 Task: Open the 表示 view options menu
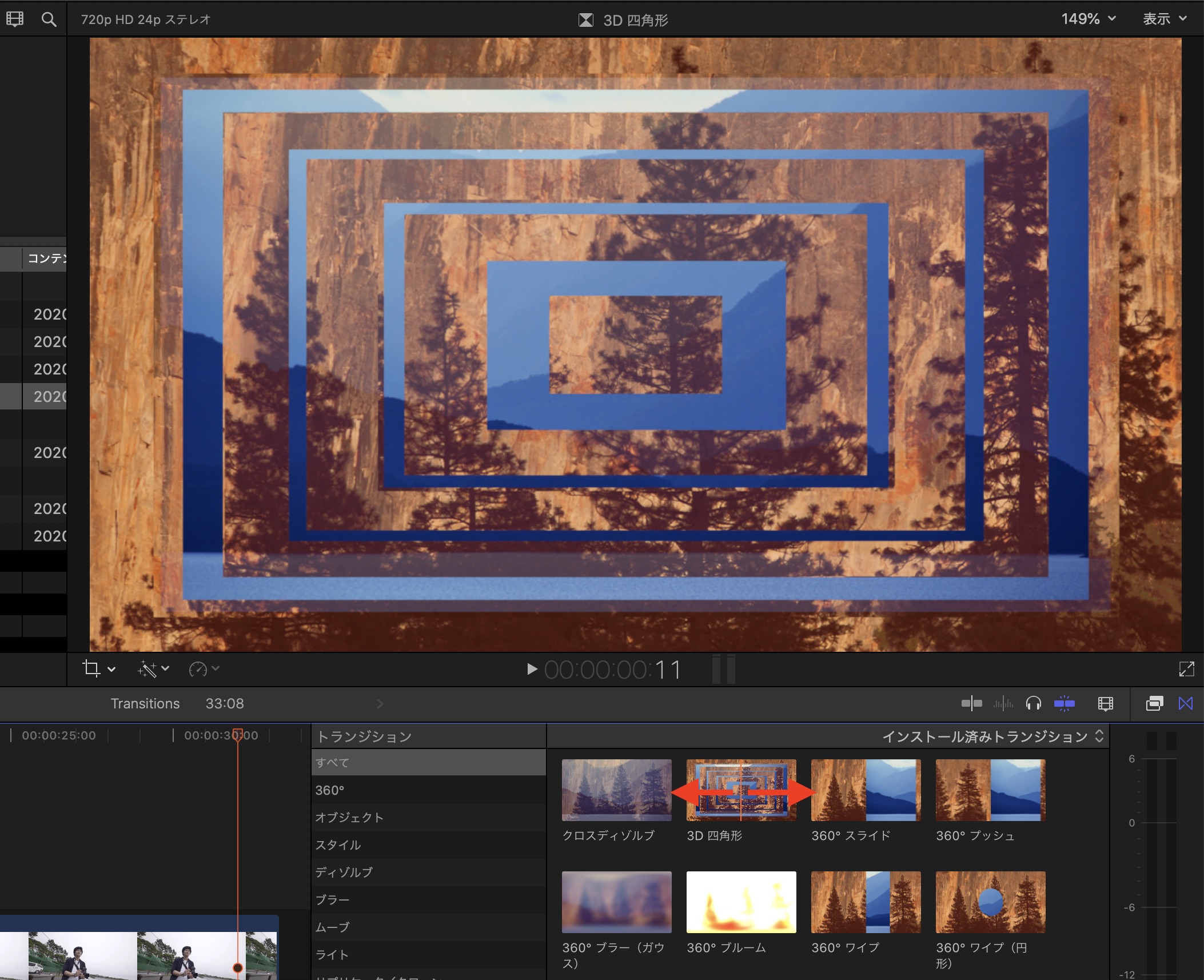coord(1164,19)
